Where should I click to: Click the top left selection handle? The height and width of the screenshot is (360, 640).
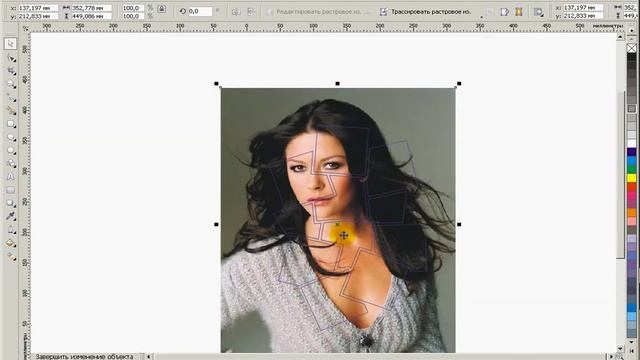tap(216, 84)
